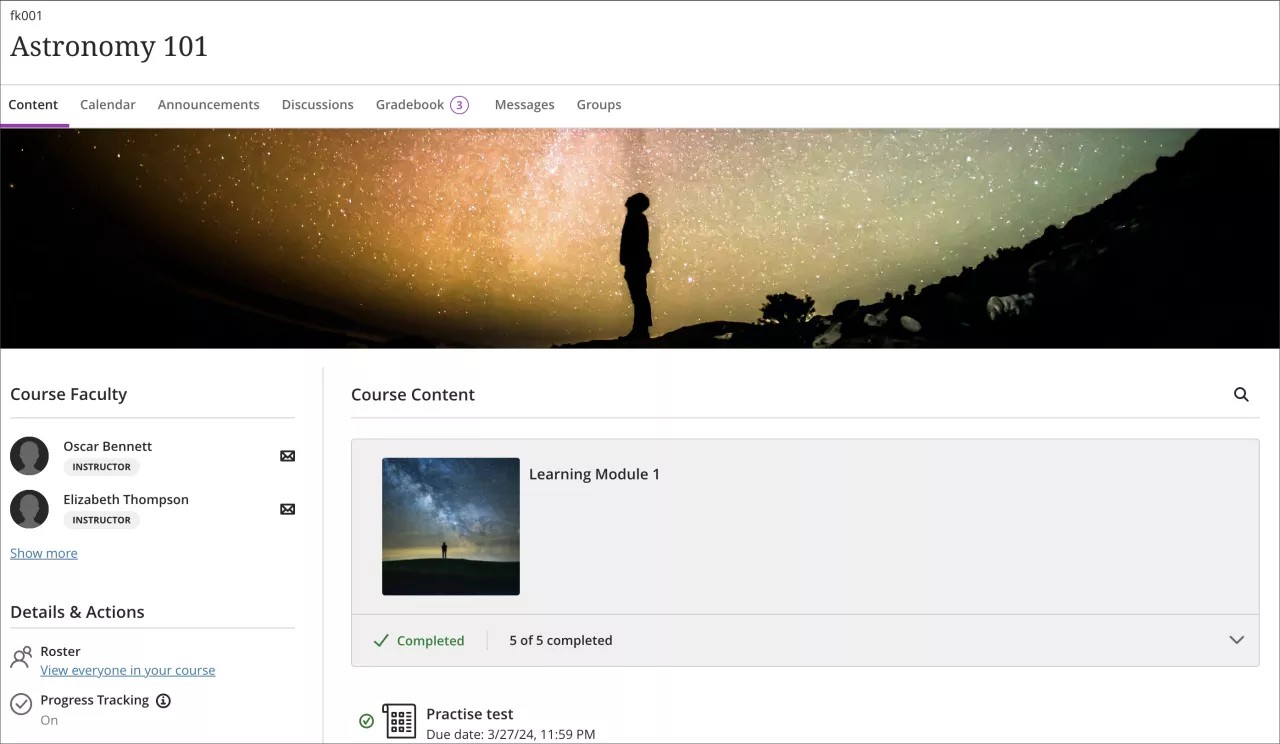The width and height of the screenshot is (1280, 744).
Task: Expand Learning Module 1 with the chevron
Action: click(x=1237, y=640)
